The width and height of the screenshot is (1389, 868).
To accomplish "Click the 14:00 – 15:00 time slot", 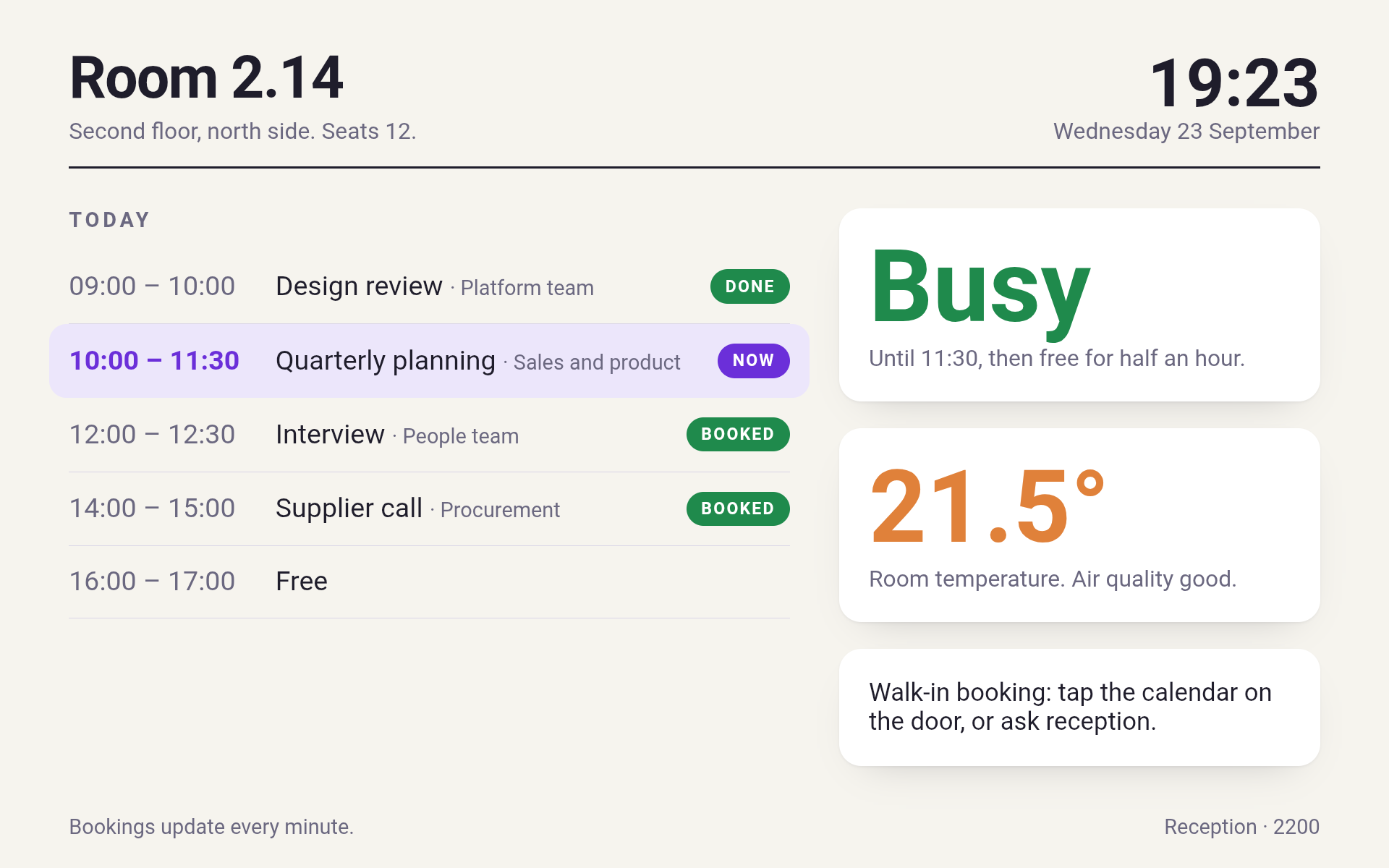I will click(x=152, y=509).
